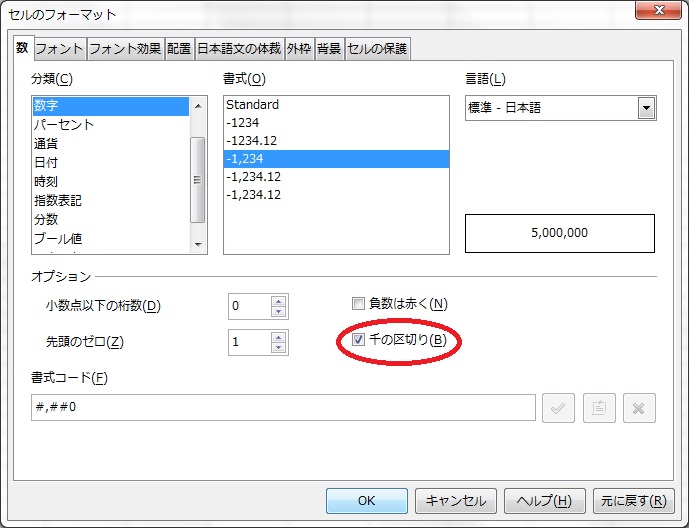Click the format code accept checkmark icon
The image size is (689, 528).
(558, 408)
